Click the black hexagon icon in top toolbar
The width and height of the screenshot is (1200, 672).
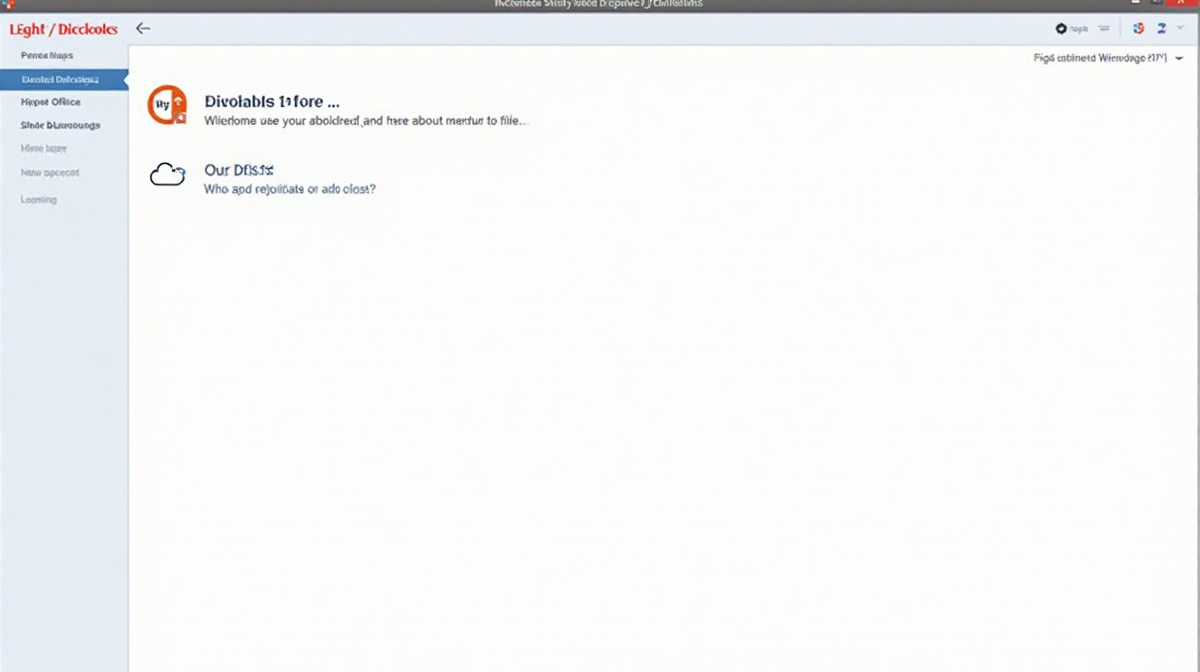(x=1061, y=29)
